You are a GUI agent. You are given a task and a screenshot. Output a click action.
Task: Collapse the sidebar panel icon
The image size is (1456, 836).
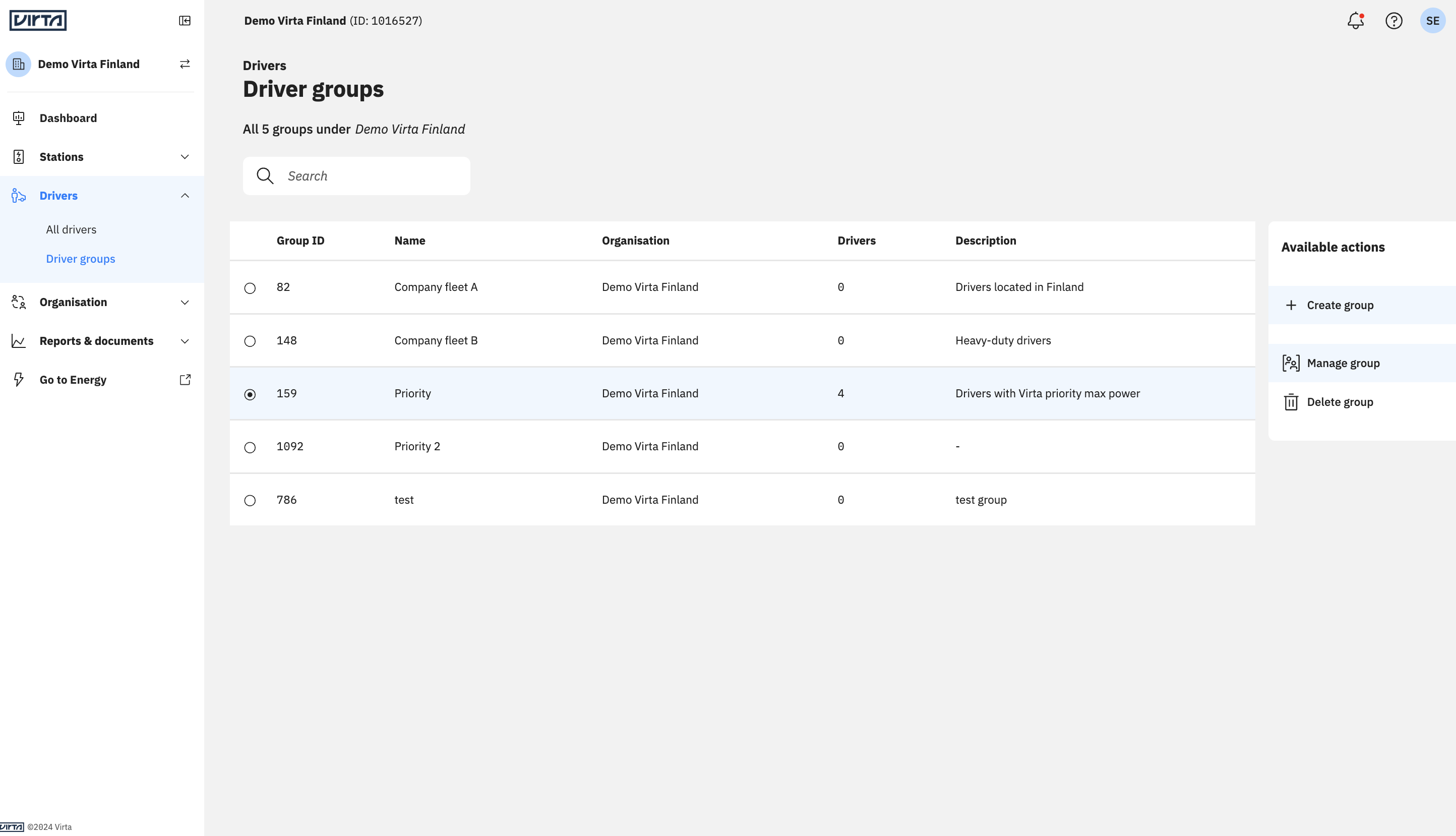(185, 21)
